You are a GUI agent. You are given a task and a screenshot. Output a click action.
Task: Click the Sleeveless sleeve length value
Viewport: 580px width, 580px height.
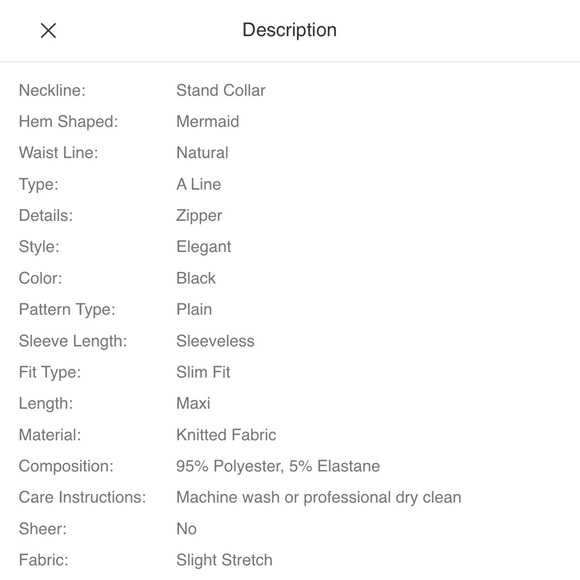[x=215, y=341]
